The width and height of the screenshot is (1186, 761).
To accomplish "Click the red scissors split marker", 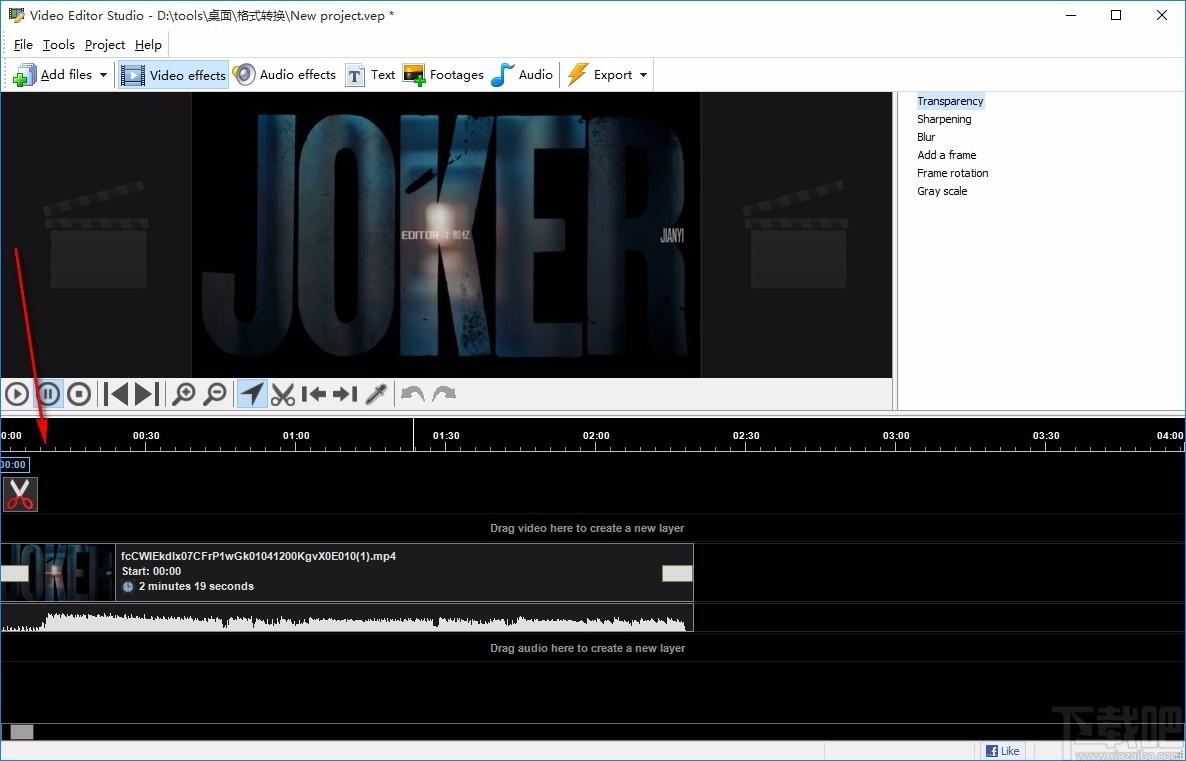I will [x=20, y=494].
